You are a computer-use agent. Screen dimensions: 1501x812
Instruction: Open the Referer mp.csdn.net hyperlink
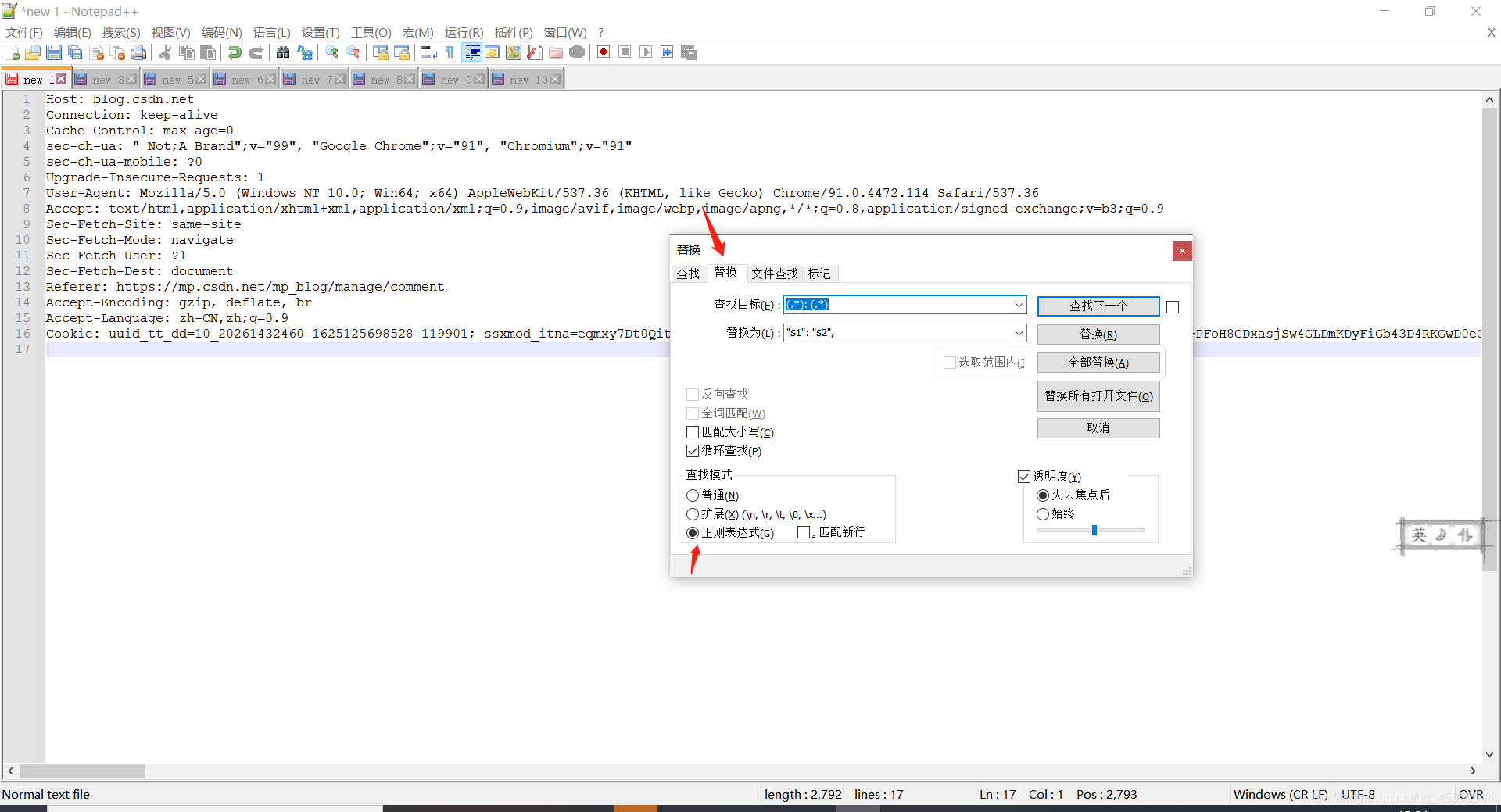280,287
